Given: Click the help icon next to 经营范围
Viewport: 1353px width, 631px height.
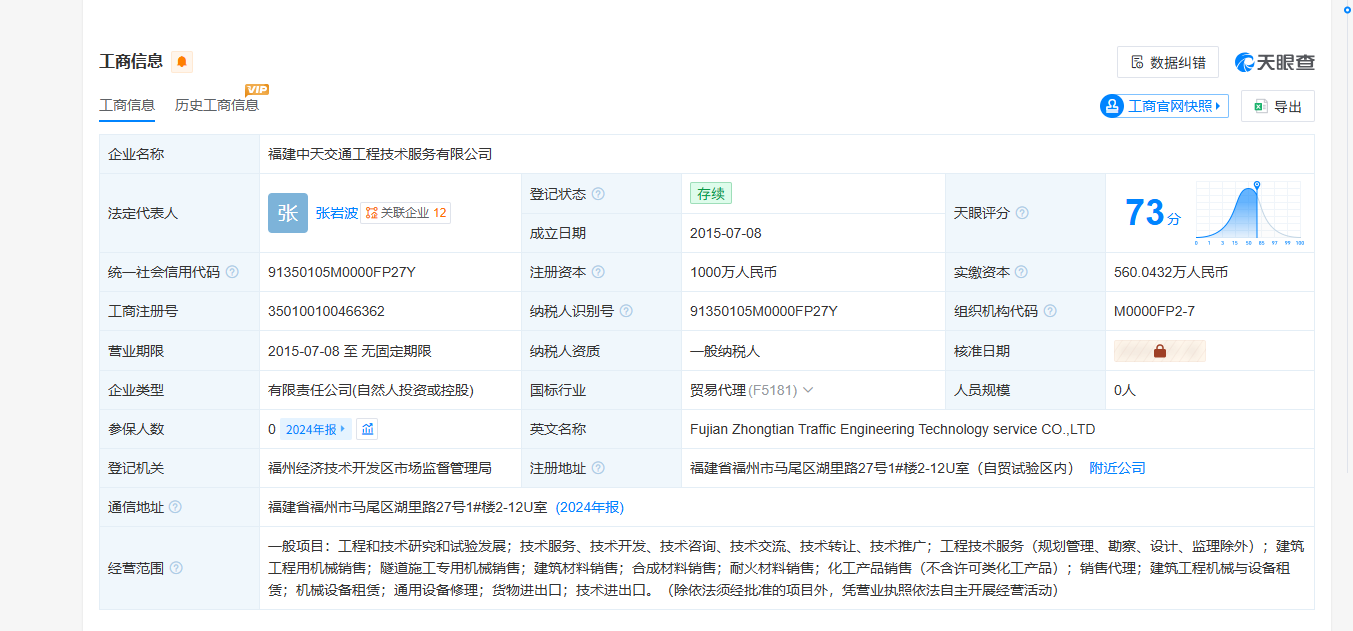Looking at the screenshot, I should tap(176, 568).
